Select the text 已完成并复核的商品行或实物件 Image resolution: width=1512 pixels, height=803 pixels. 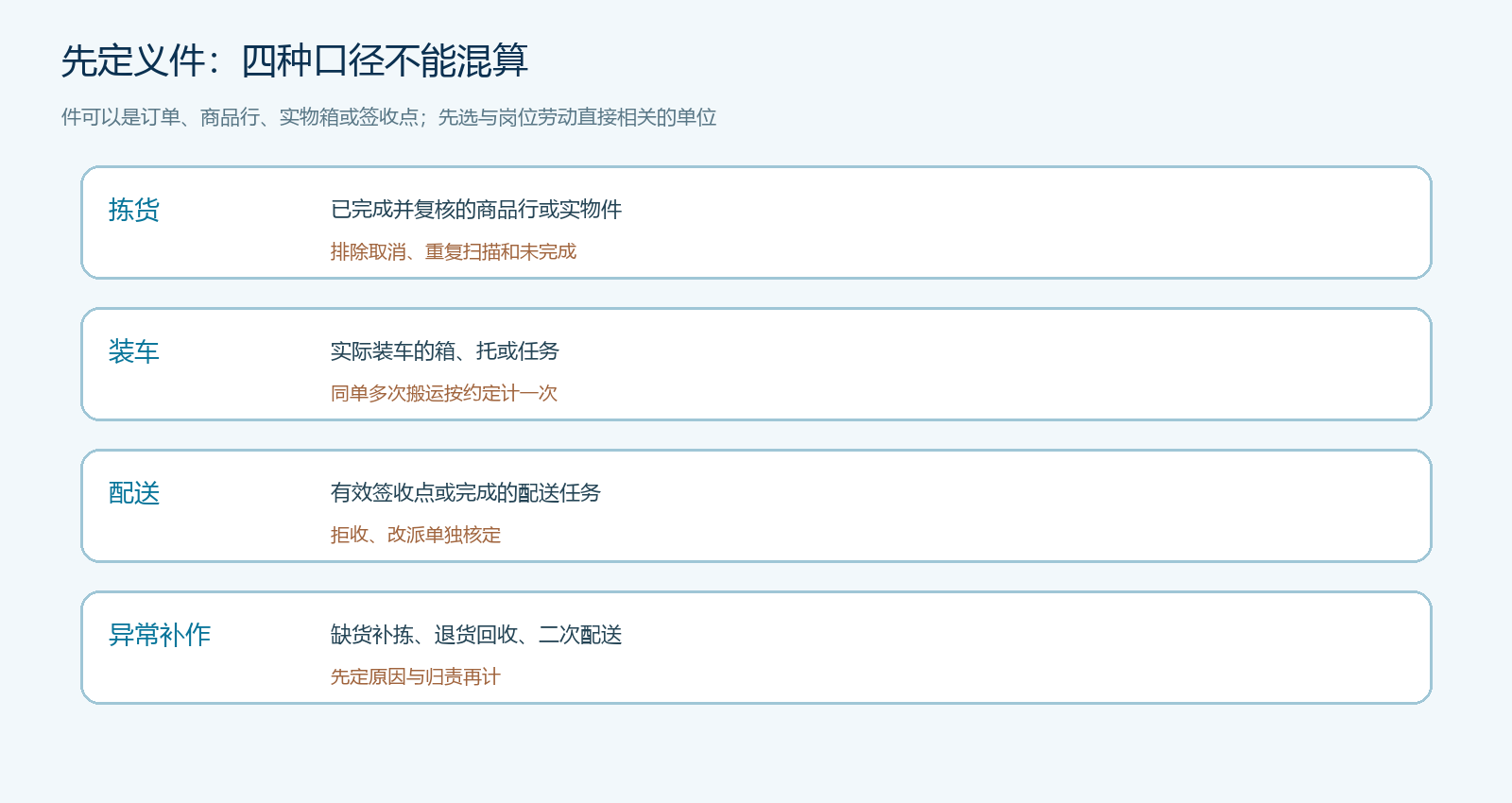(x=476, y=210)
